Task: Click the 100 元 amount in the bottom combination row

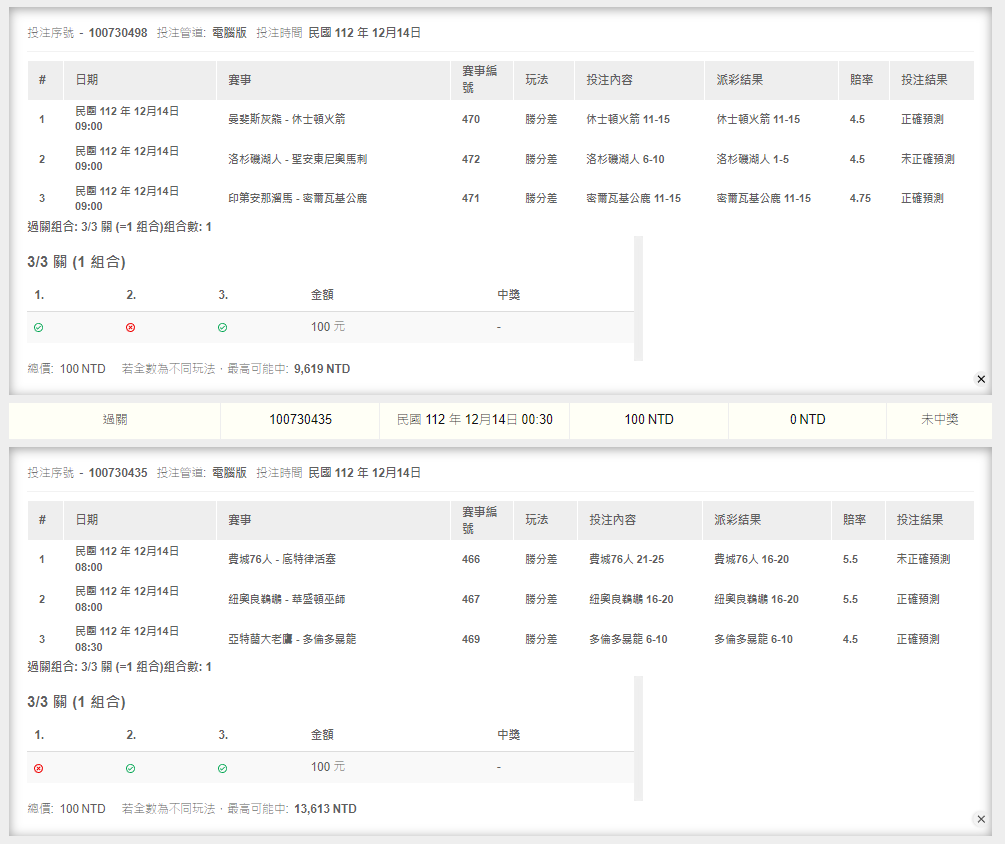Action: 328,767
